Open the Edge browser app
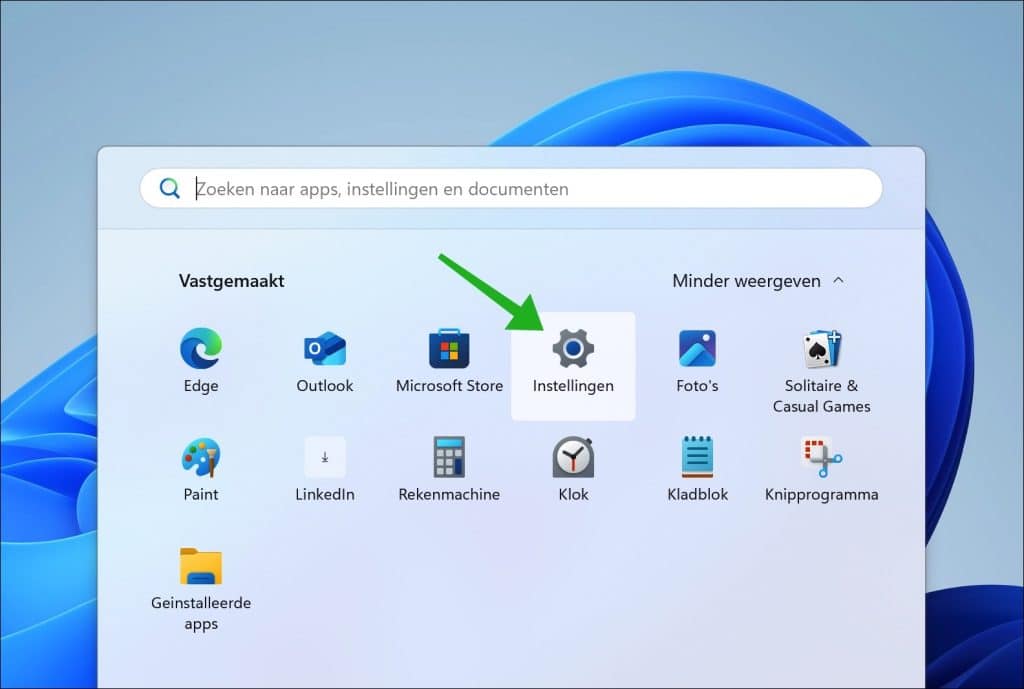 coord(200,350)
